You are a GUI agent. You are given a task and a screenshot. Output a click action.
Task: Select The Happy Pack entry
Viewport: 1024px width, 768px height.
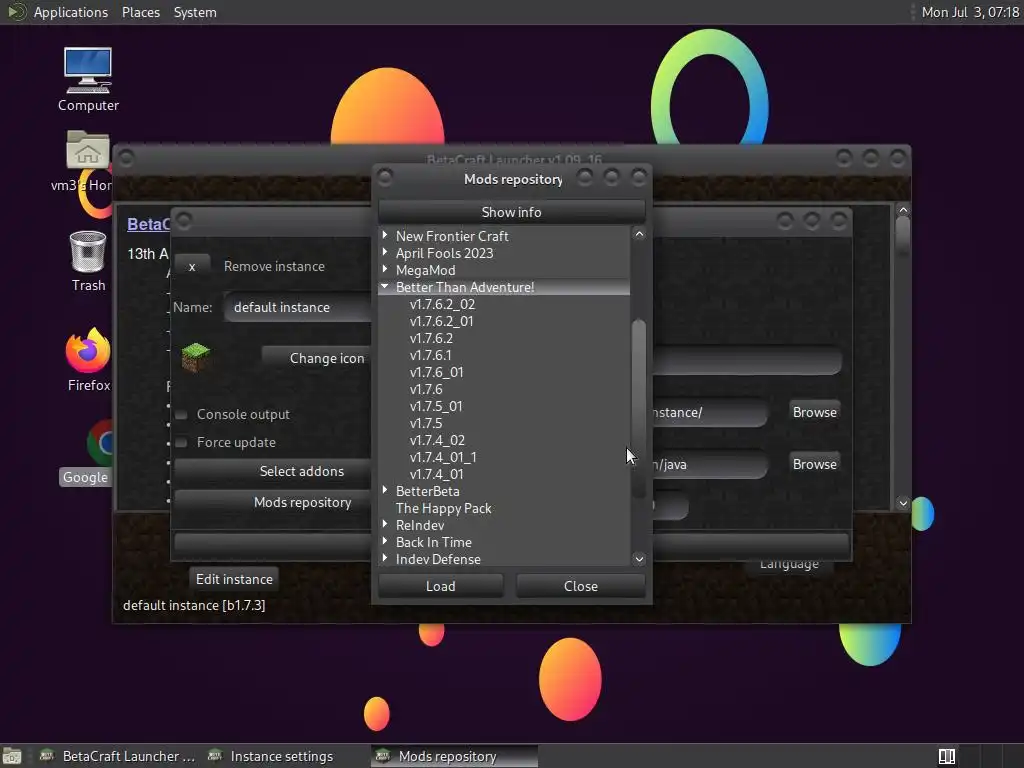(443, 508)
